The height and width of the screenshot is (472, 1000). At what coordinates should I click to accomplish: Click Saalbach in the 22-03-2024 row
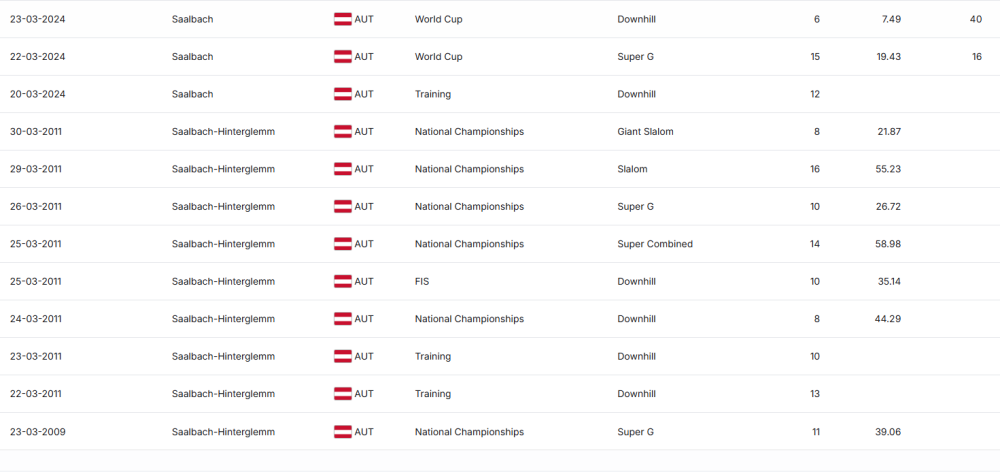click(192, 57)
